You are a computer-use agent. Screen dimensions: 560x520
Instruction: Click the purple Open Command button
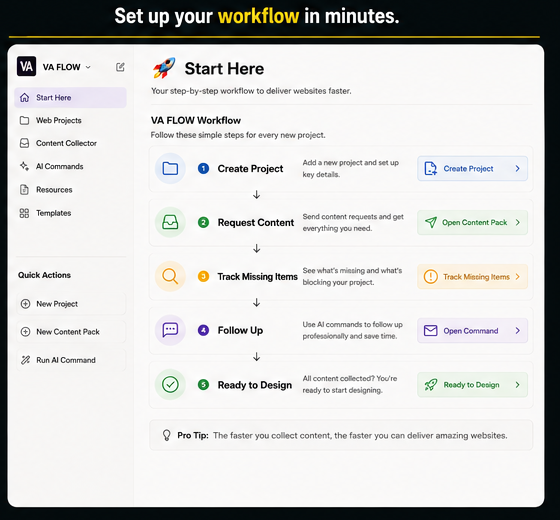tap(472, 331)
